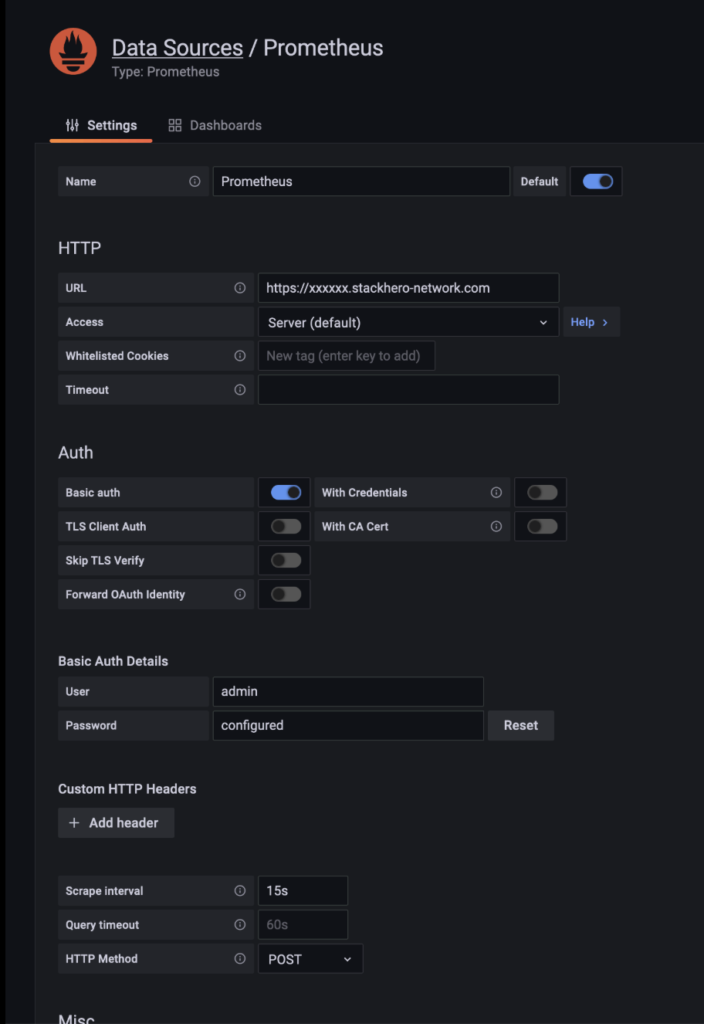
Task: Click the Add header button
Action: pyautogui.click(x=115, y=823)
